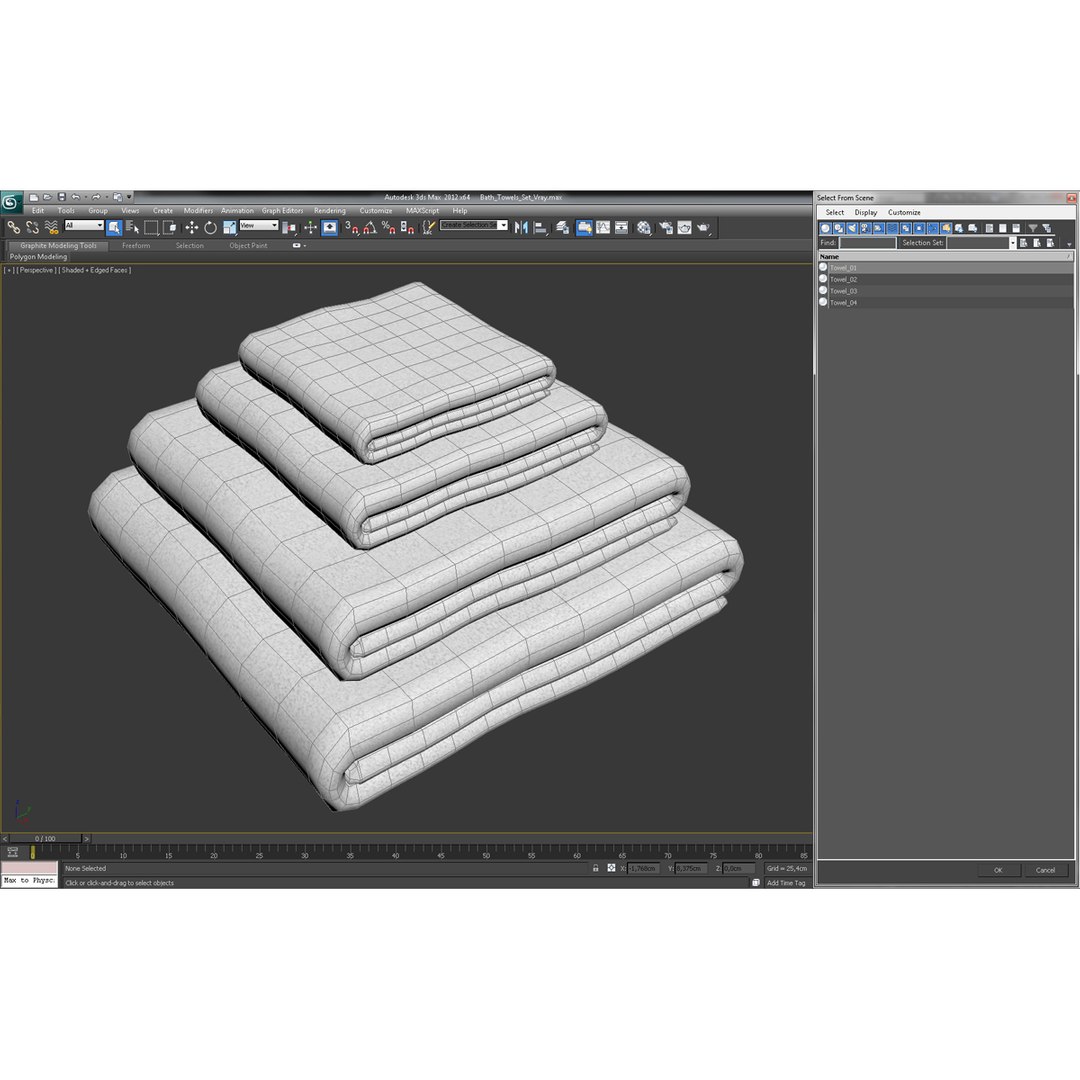Select the Bind to Space Warp tool

(51, 227)
